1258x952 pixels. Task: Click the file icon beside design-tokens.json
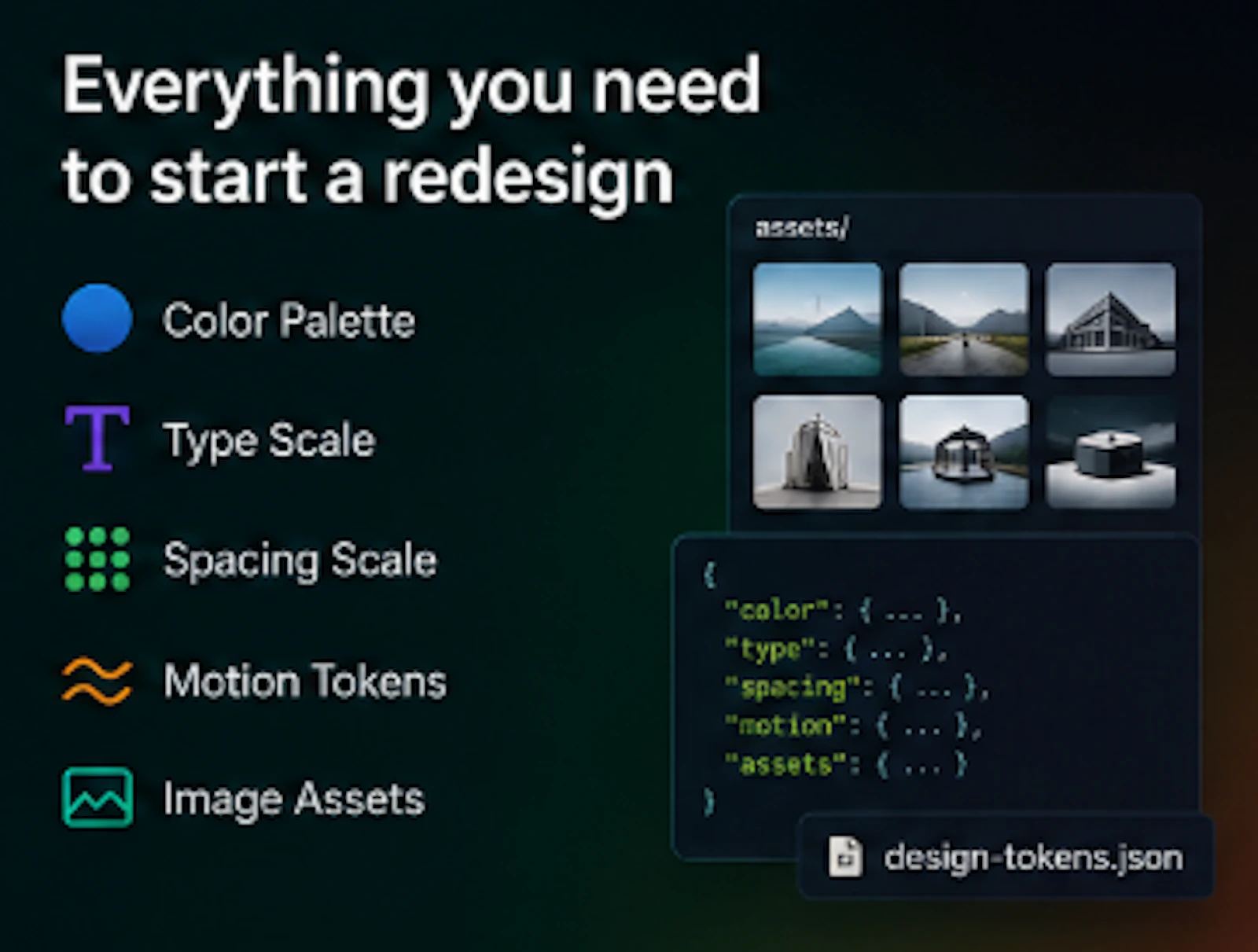845,857
